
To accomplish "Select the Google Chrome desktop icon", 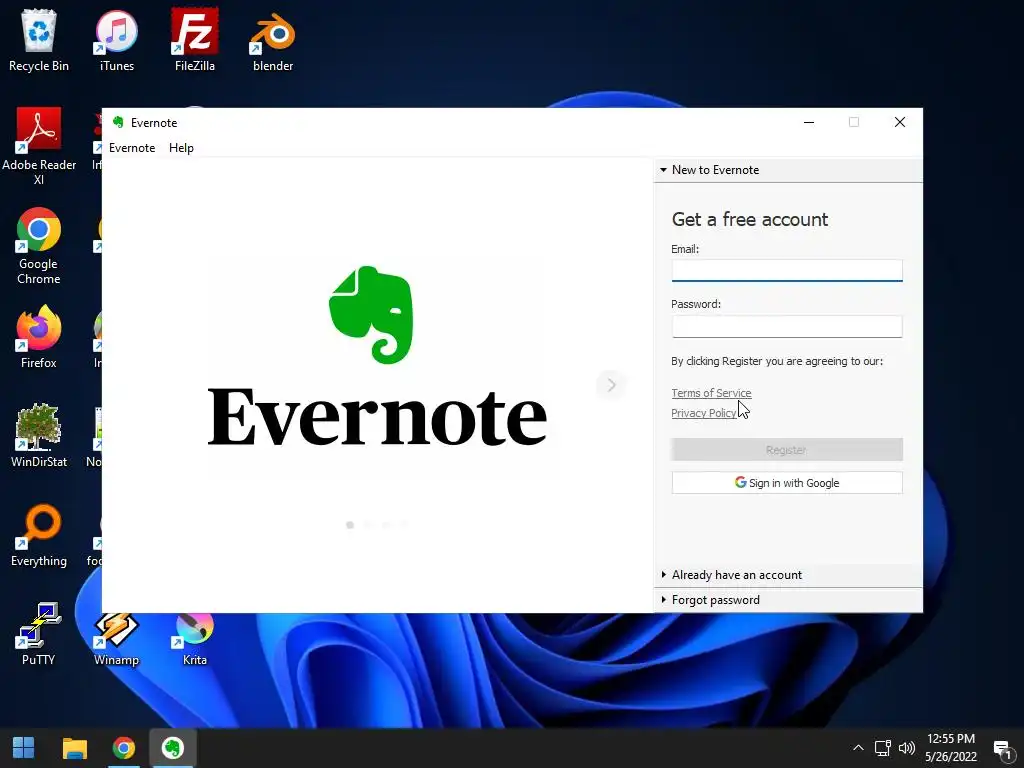I will click(39, 246).
